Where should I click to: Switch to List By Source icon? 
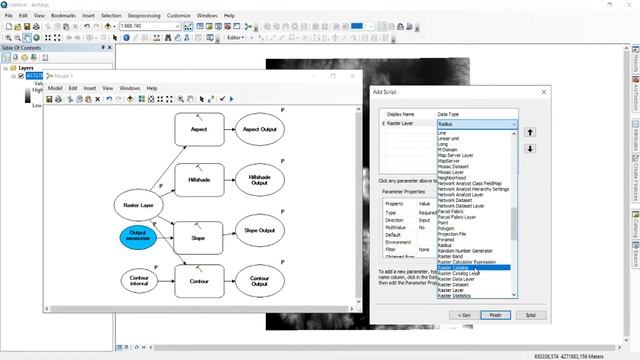(x=16, y=58)
